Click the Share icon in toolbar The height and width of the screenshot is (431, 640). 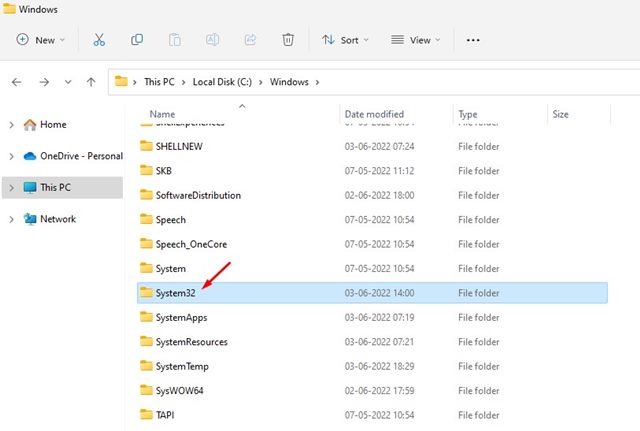point(250,40)
